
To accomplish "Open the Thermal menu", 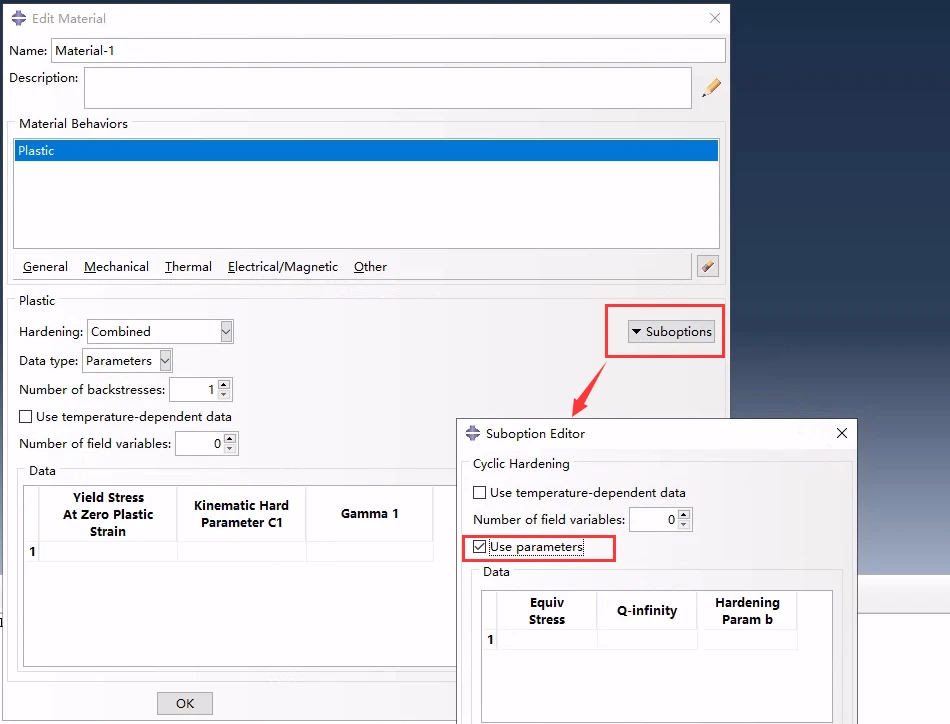I will click(188, 267).
